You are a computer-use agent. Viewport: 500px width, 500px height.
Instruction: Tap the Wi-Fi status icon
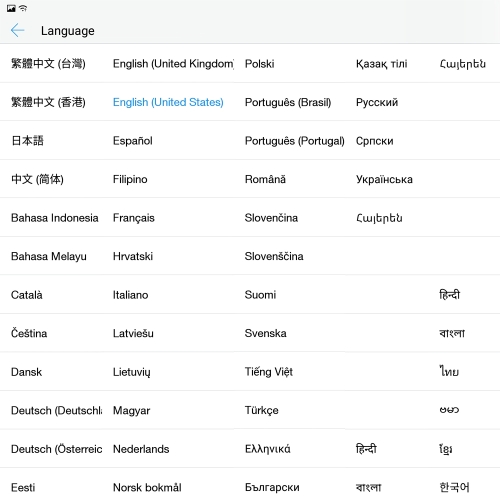tap(23, 8)
